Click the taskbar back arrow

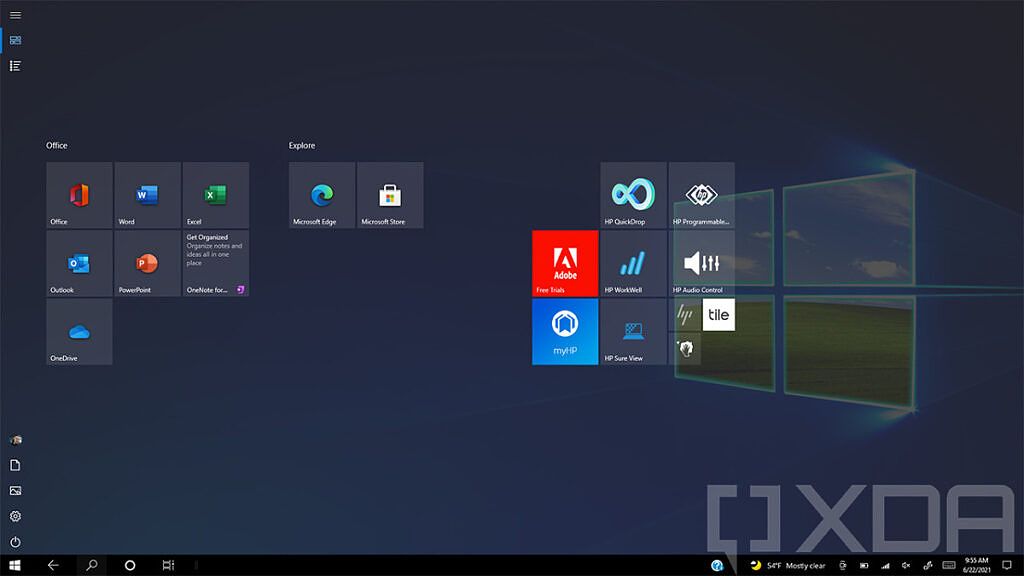[53, 566]
